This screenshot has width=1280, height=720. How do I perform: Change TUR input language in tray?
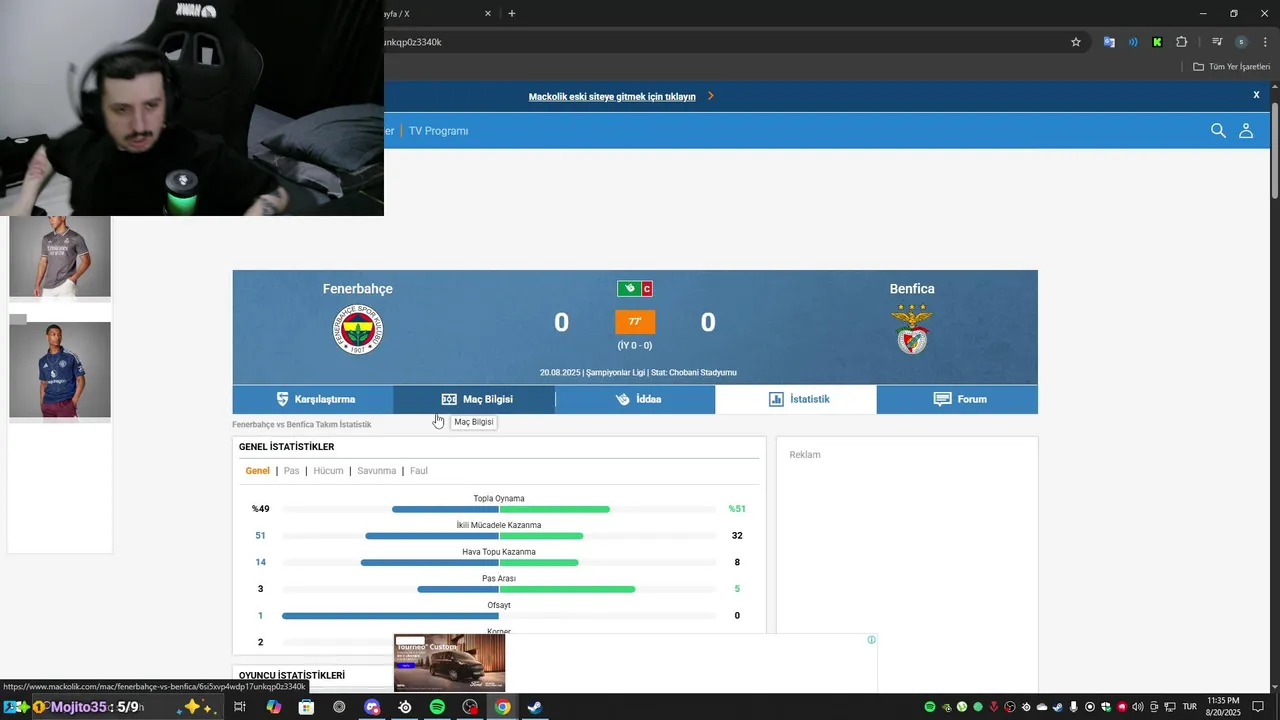click(x=1190, y=707)
